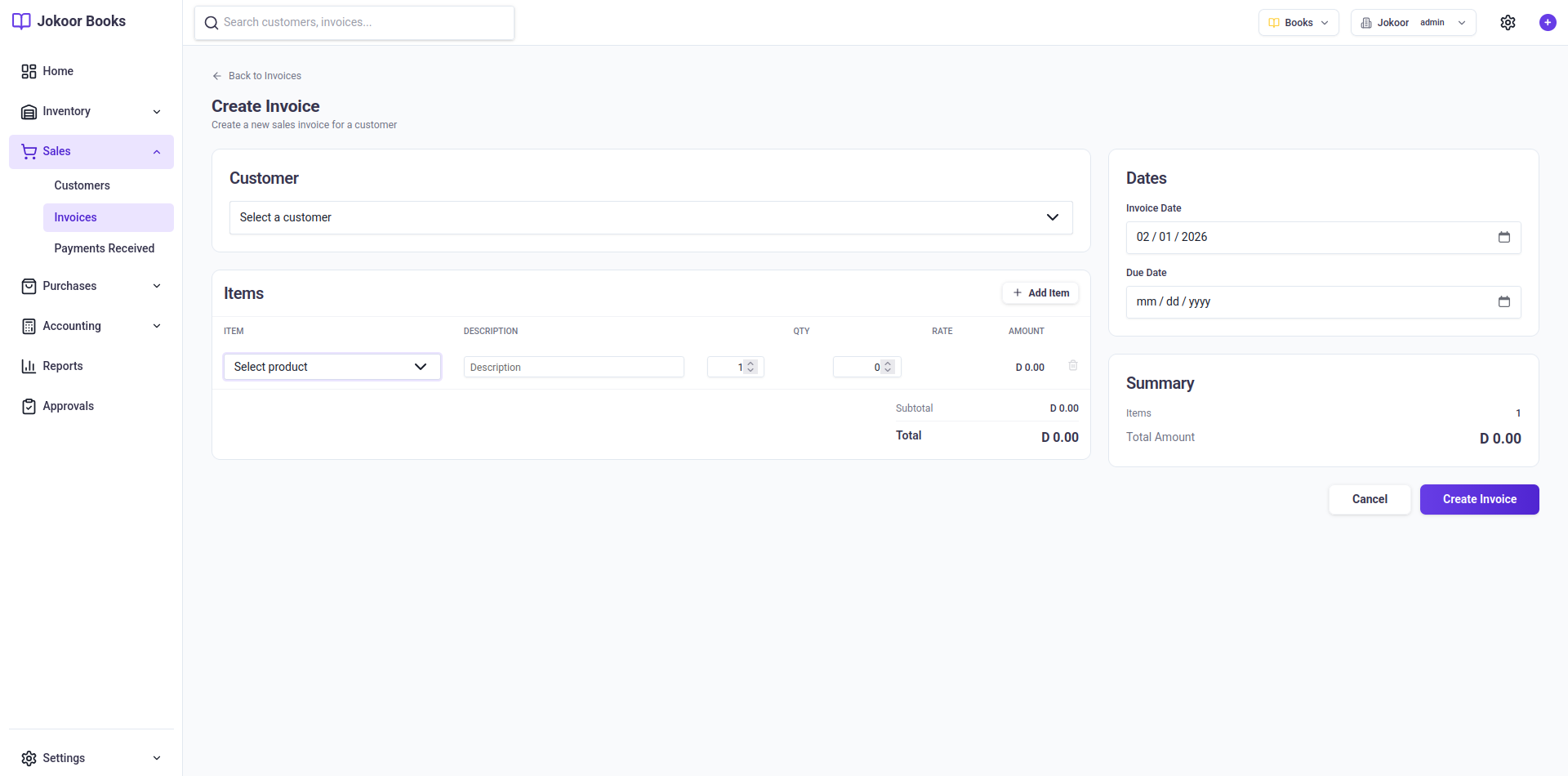Click the Purchases bag icon

coord(29,285)
